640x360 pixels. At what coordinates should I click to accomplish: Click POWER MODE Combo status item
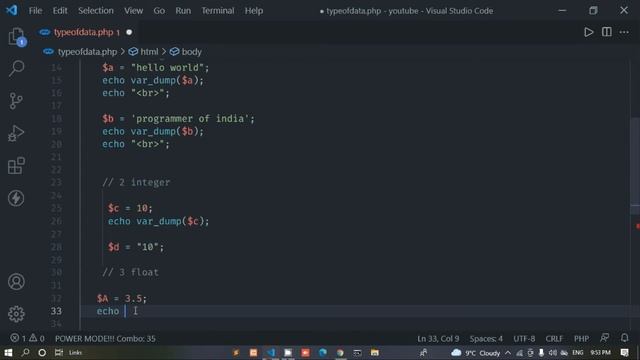coord(105,338)
